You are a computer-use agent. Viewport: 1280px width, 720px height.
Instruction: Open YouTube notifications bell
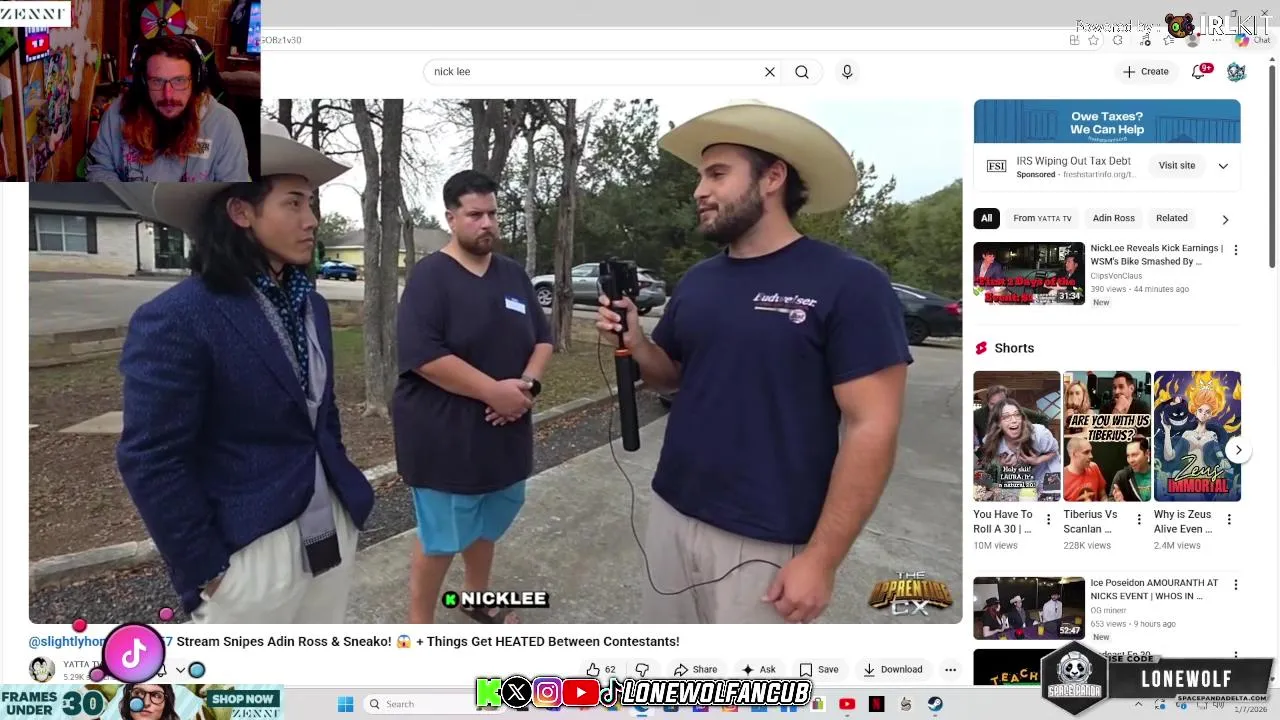tap(1199, 71)
